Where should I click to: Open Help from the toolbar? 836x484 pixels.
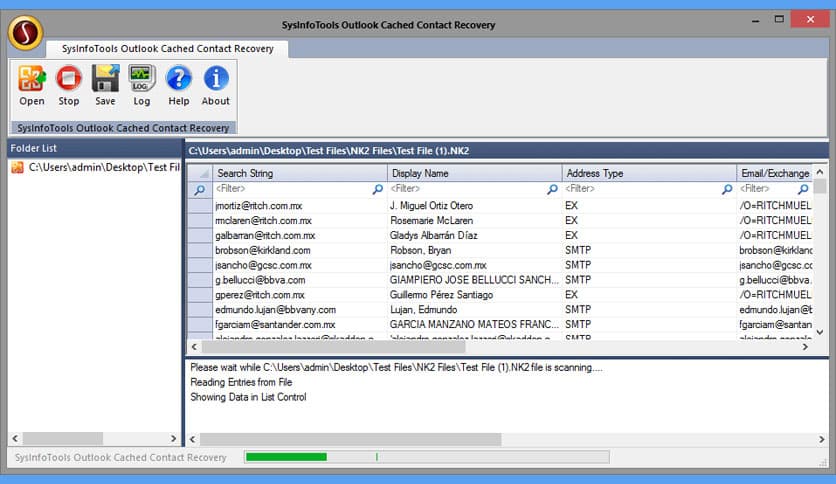(179, 85)
